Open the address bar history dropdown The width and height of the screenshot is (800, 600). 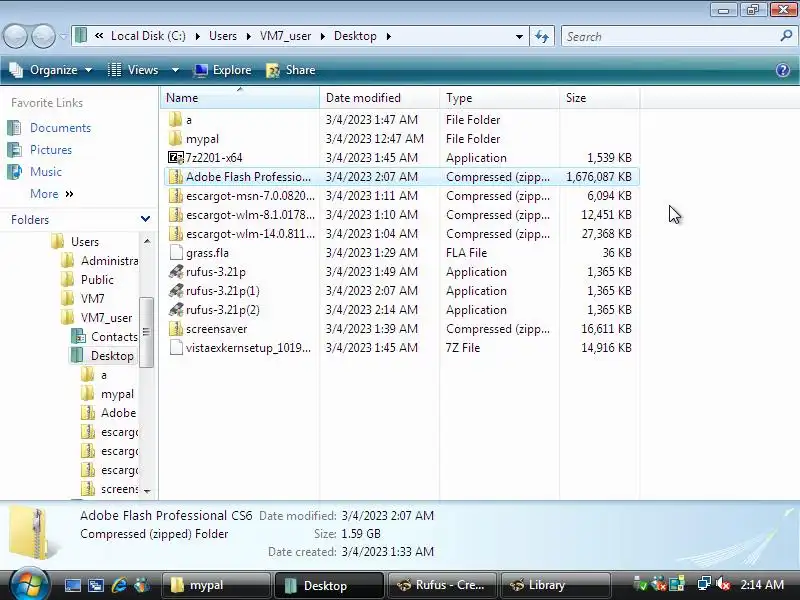coord(519,37)
